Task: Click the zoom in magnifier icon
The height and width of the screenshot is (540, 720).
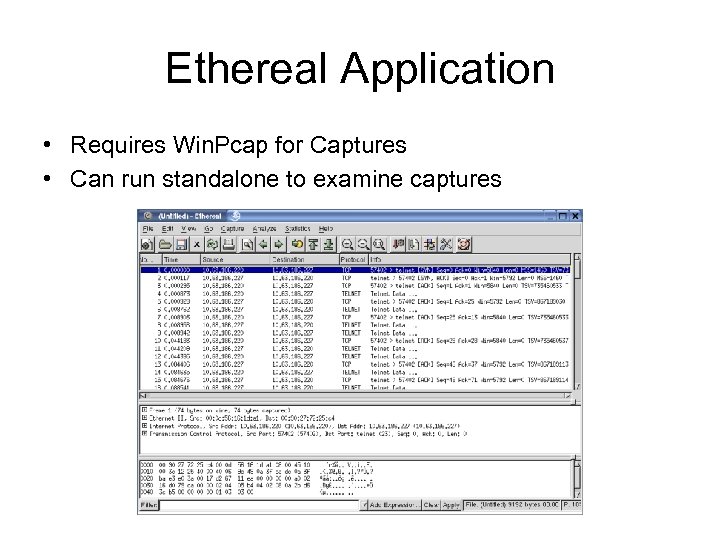Action: click(x=348, y=244)
